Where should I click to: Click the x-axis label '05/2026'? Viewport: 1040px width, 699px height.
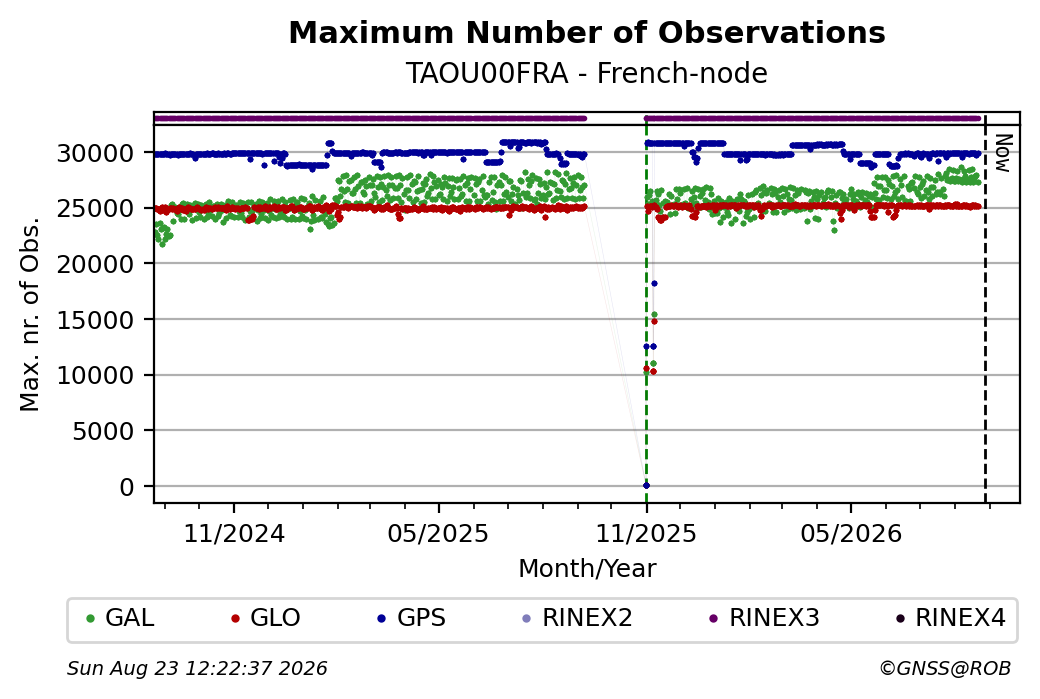(852, 533)
